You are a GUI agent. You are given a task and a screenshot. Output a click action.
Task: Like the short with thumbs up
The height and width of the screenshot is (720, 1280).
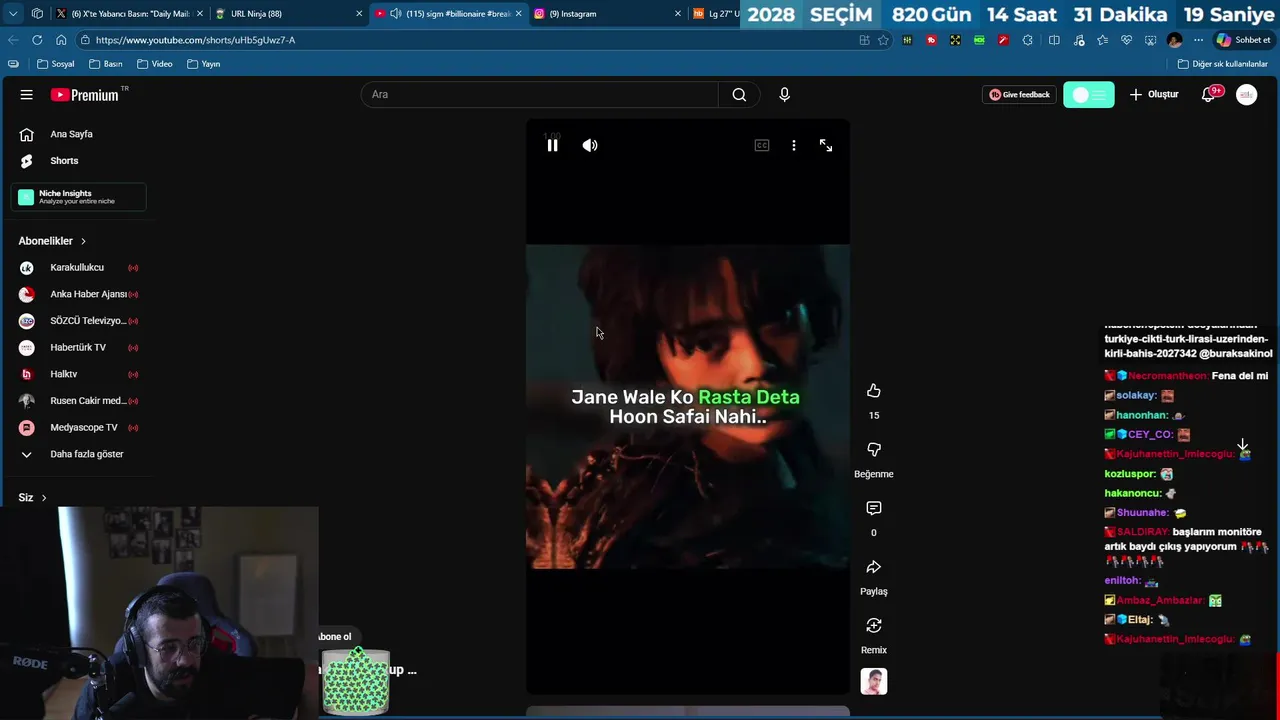[x=874, y=391]
